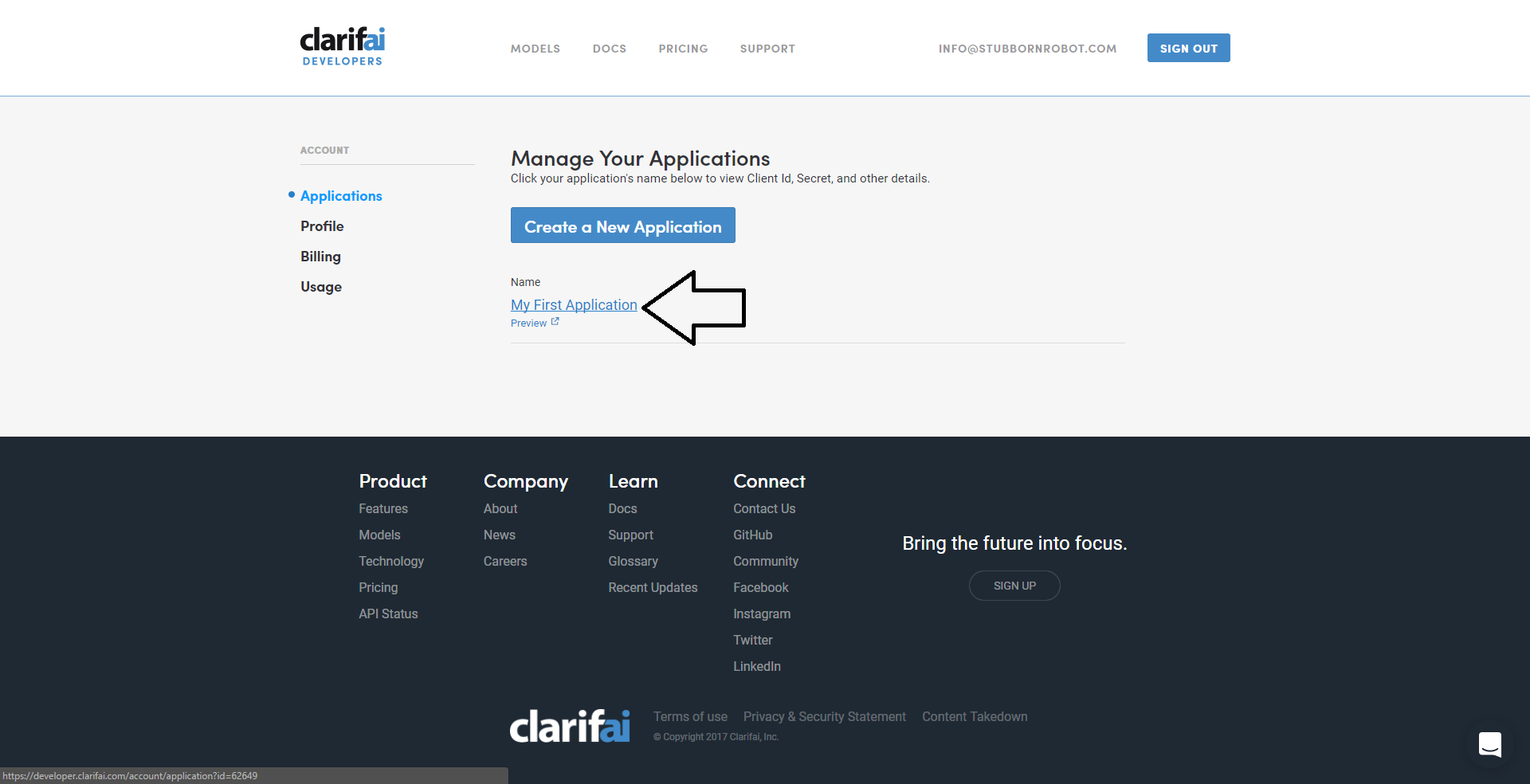This screenshot has height=784, width=1530.
Task: Open Profile in the account sidebar
Action: tap(322, 226)
